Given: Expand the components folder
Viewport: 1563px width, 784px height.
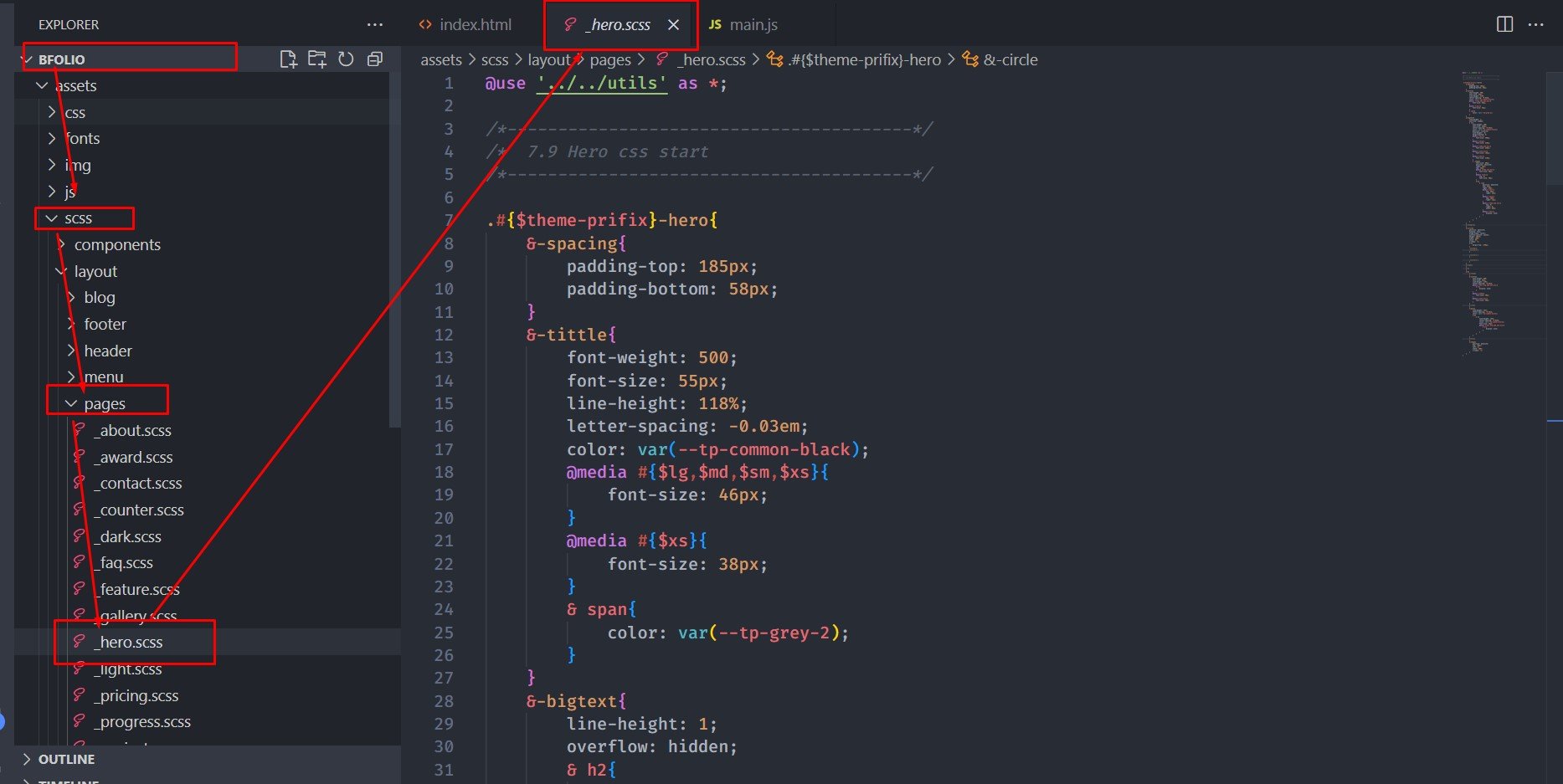Looking at the screenshot, I should [117, 245].
